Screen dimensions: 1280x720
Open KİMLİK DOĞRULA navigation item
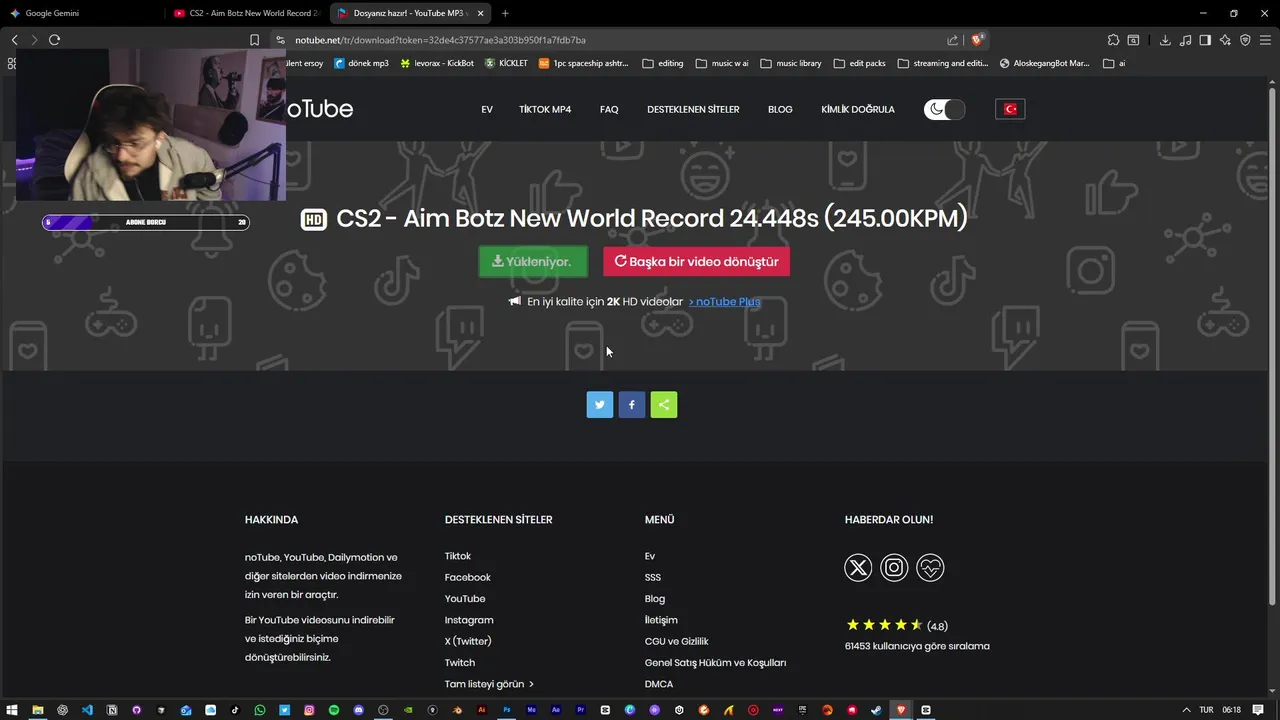(x=858, y=109)
